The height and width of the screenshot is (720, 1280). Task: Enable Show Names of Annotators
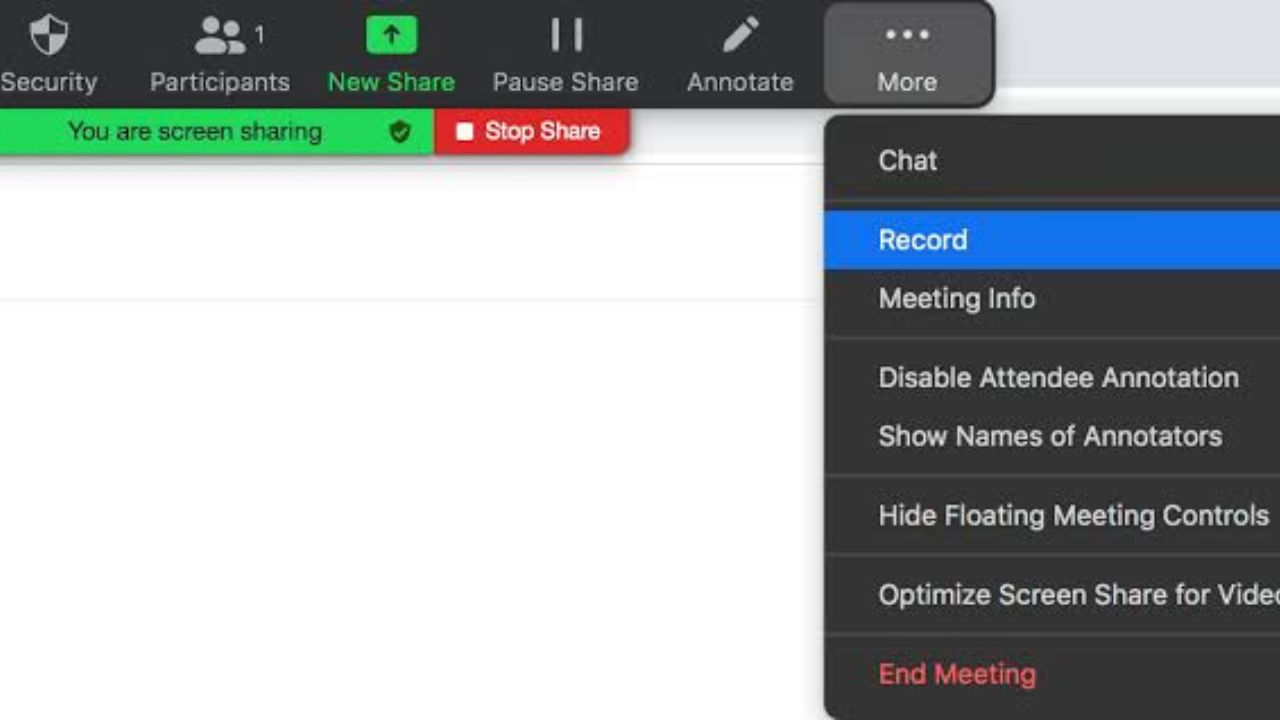[x=1050, y=436]
